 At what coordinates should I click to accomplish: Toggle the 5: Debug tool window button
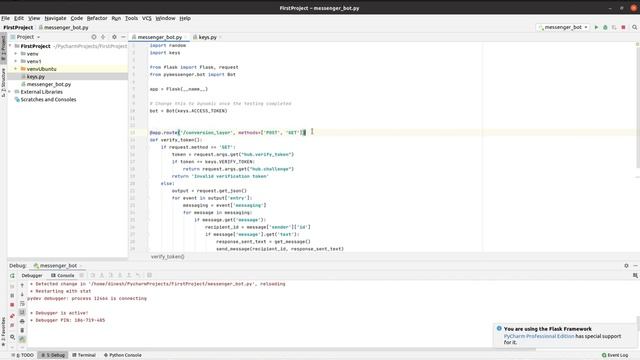click(53, 355)
